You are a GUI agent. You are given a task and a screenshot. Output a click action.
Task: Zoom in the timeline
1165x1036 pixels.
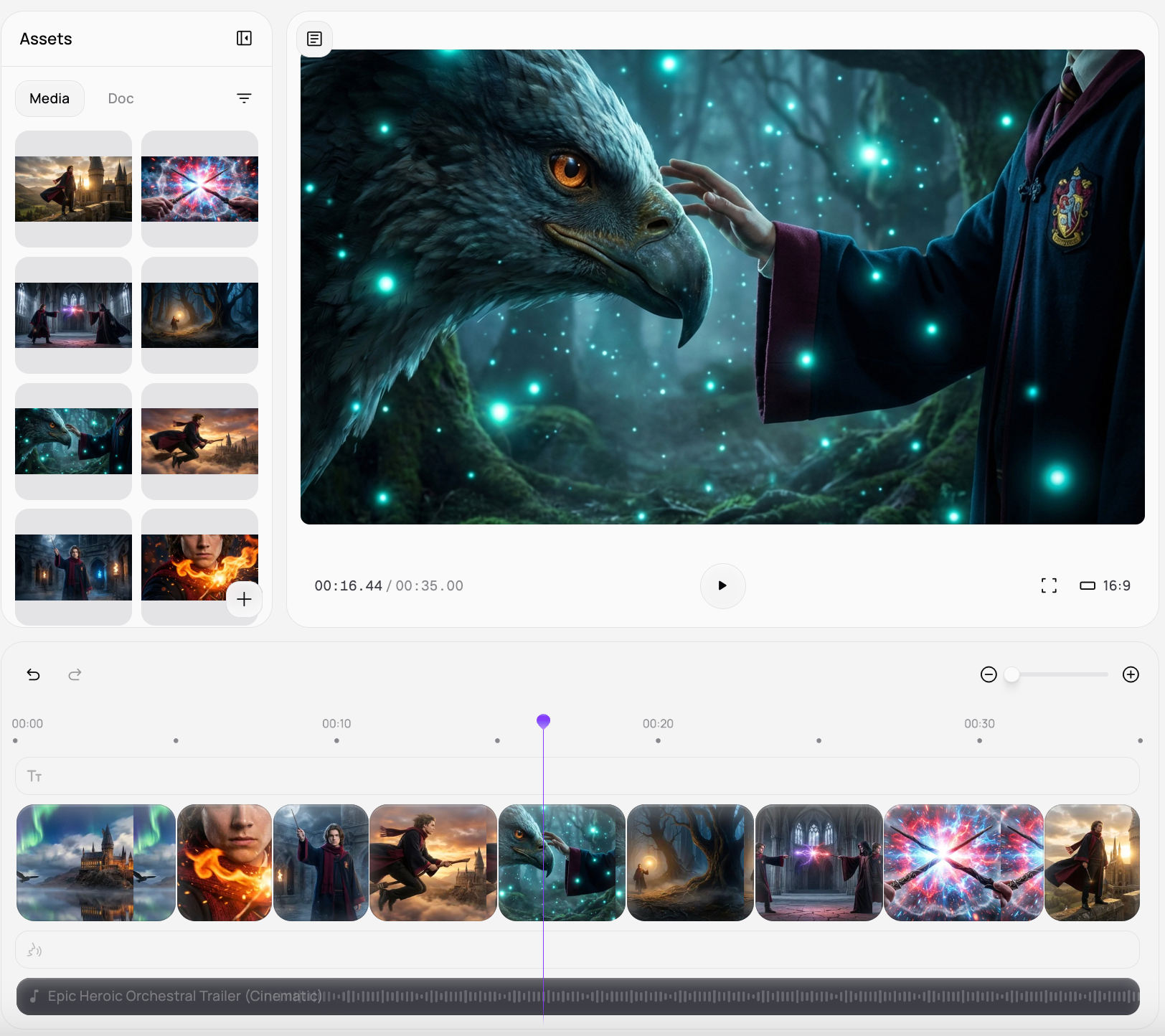pos(1131,674)
